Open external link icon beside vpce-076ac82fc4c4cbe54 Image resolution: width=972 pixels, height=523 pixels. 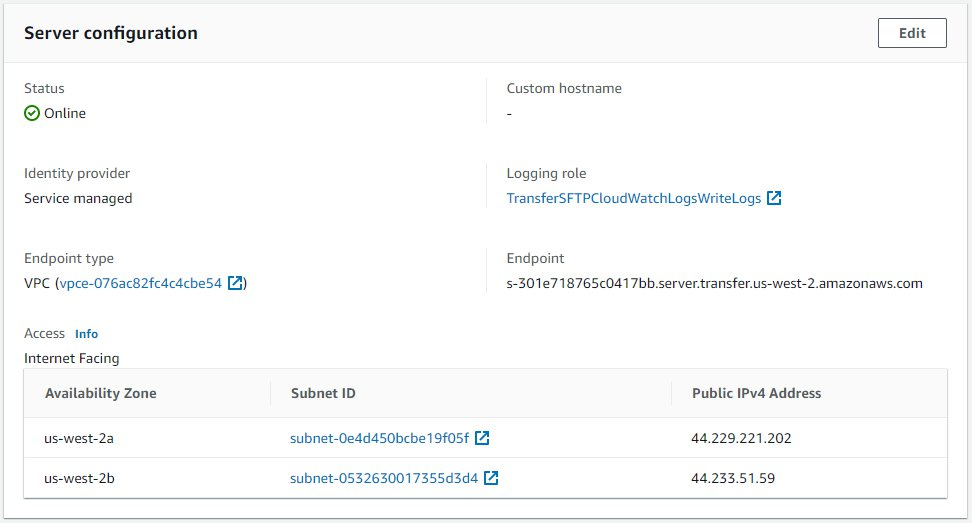click(235, 283)
